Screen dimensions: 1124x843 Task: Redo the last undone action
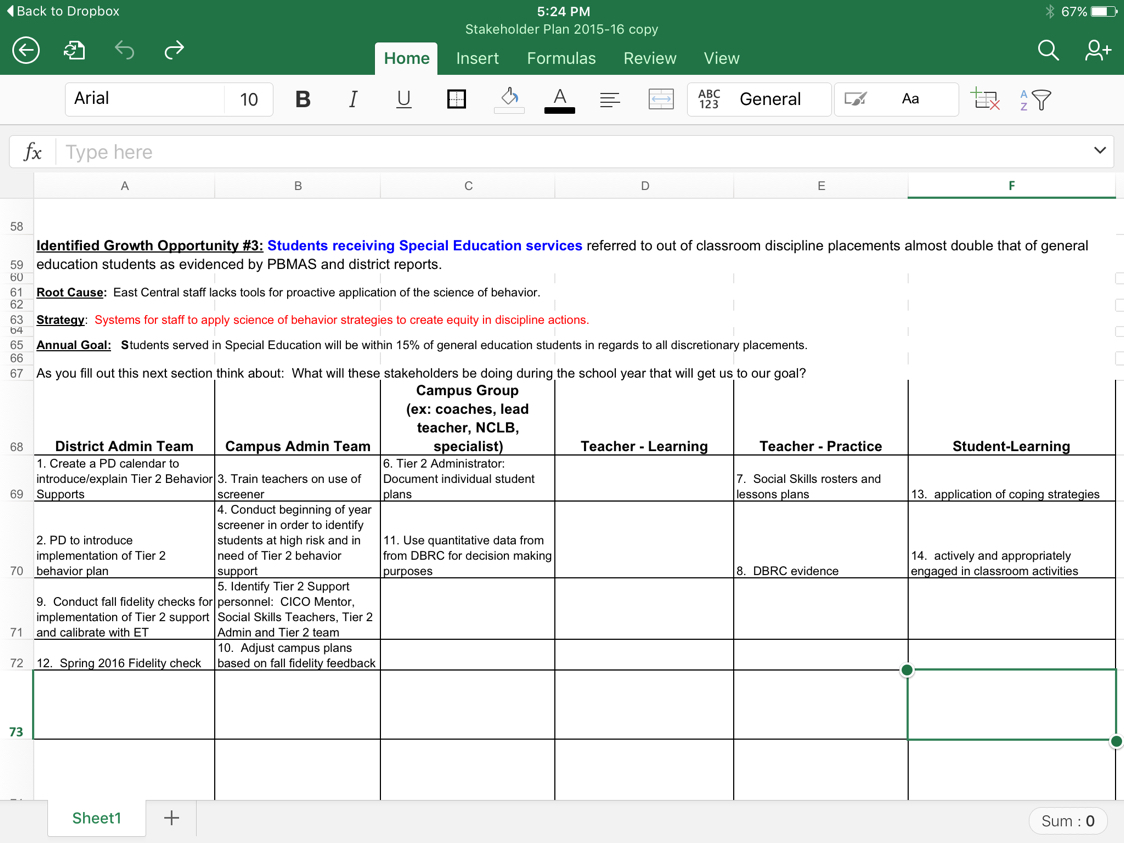(x=174, y=50)
